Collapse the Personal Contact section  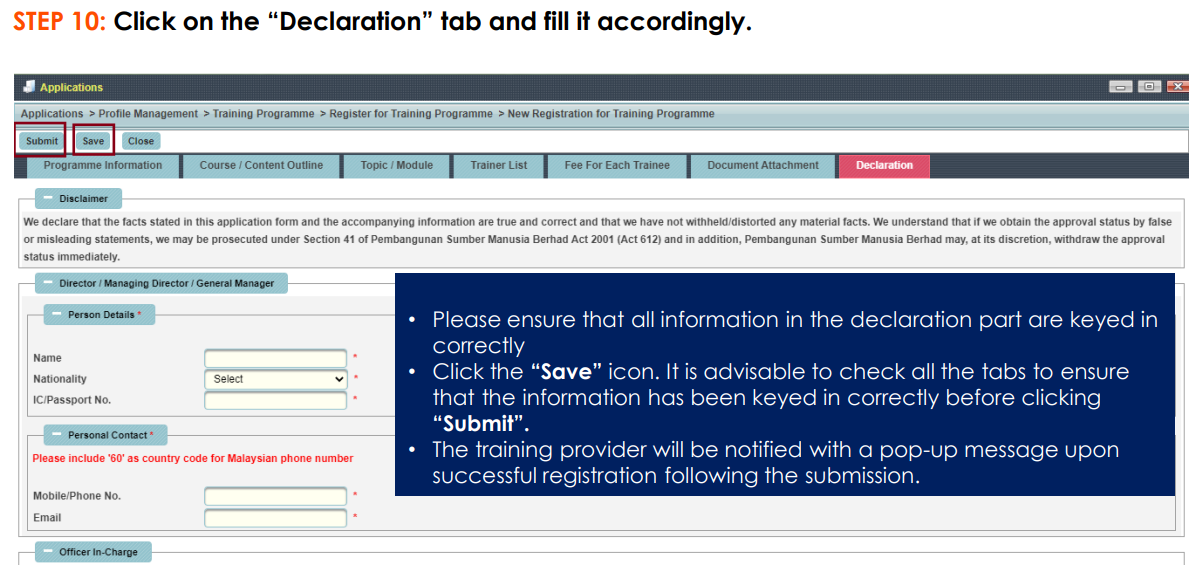point(57,436)
